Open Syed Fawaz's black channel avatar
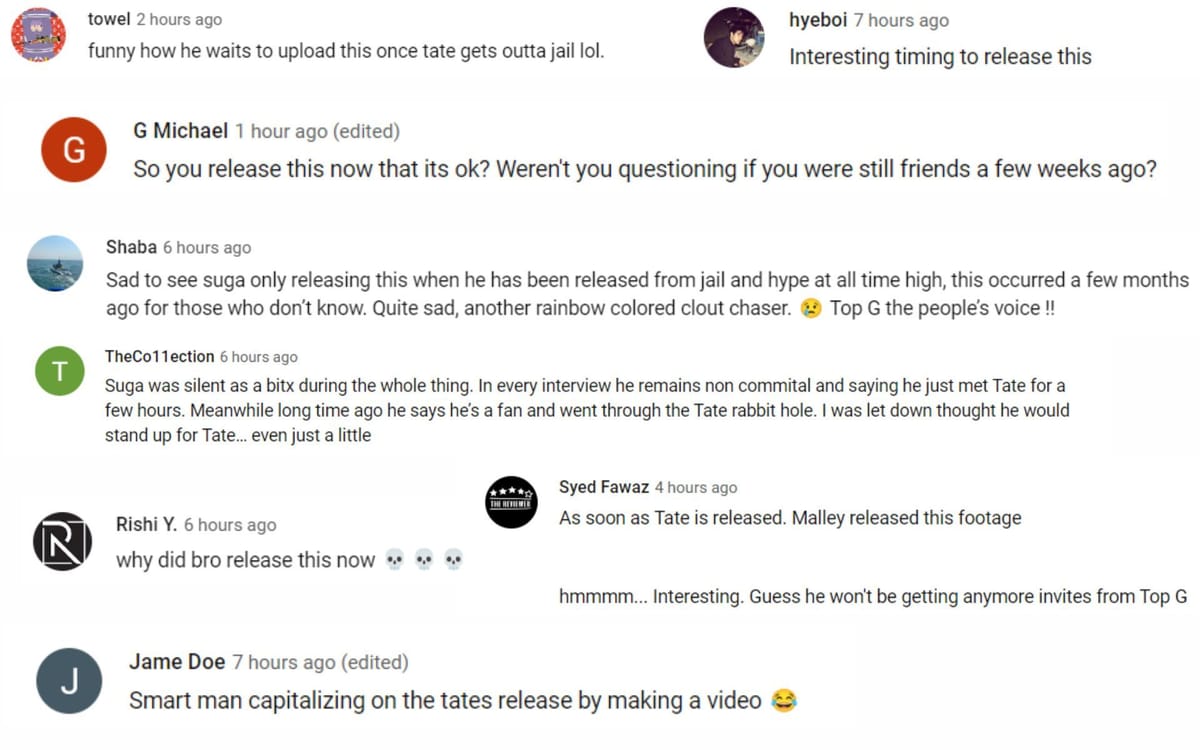The image size is (1200, 750). pyautogui.click(x=511, y=502)
